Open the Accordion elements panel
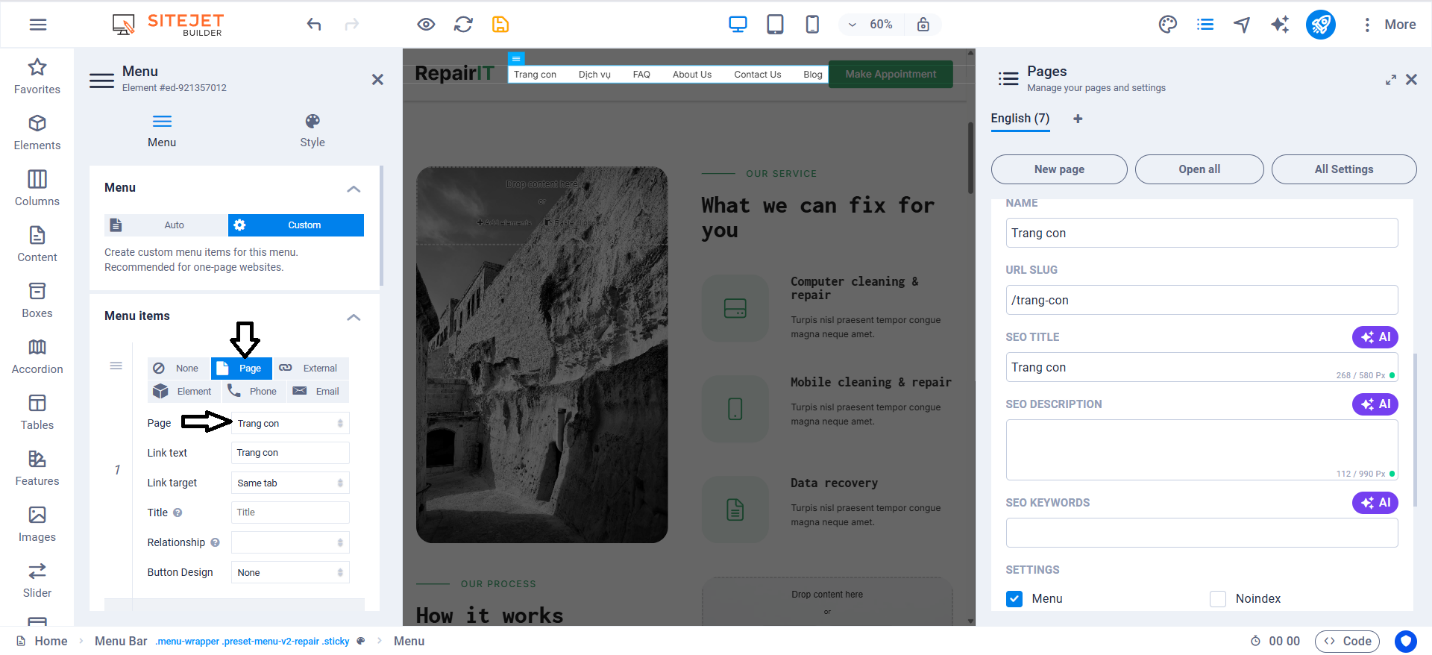The width and height of the screenshot is (1432, 655). (x=37, y=356)
